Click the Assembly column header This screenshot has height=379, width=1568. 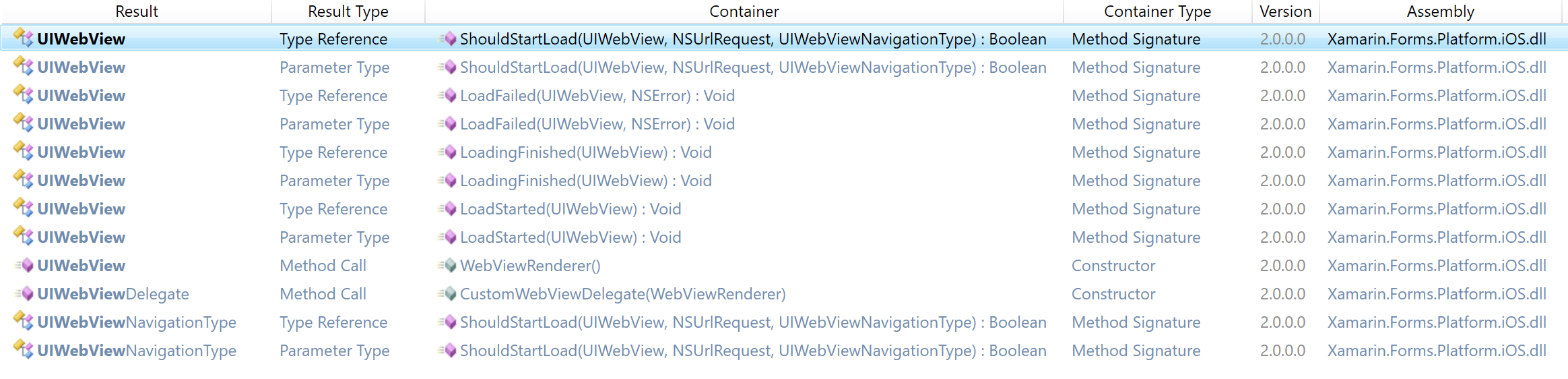pyautogui.click(x=1440, y=11)
